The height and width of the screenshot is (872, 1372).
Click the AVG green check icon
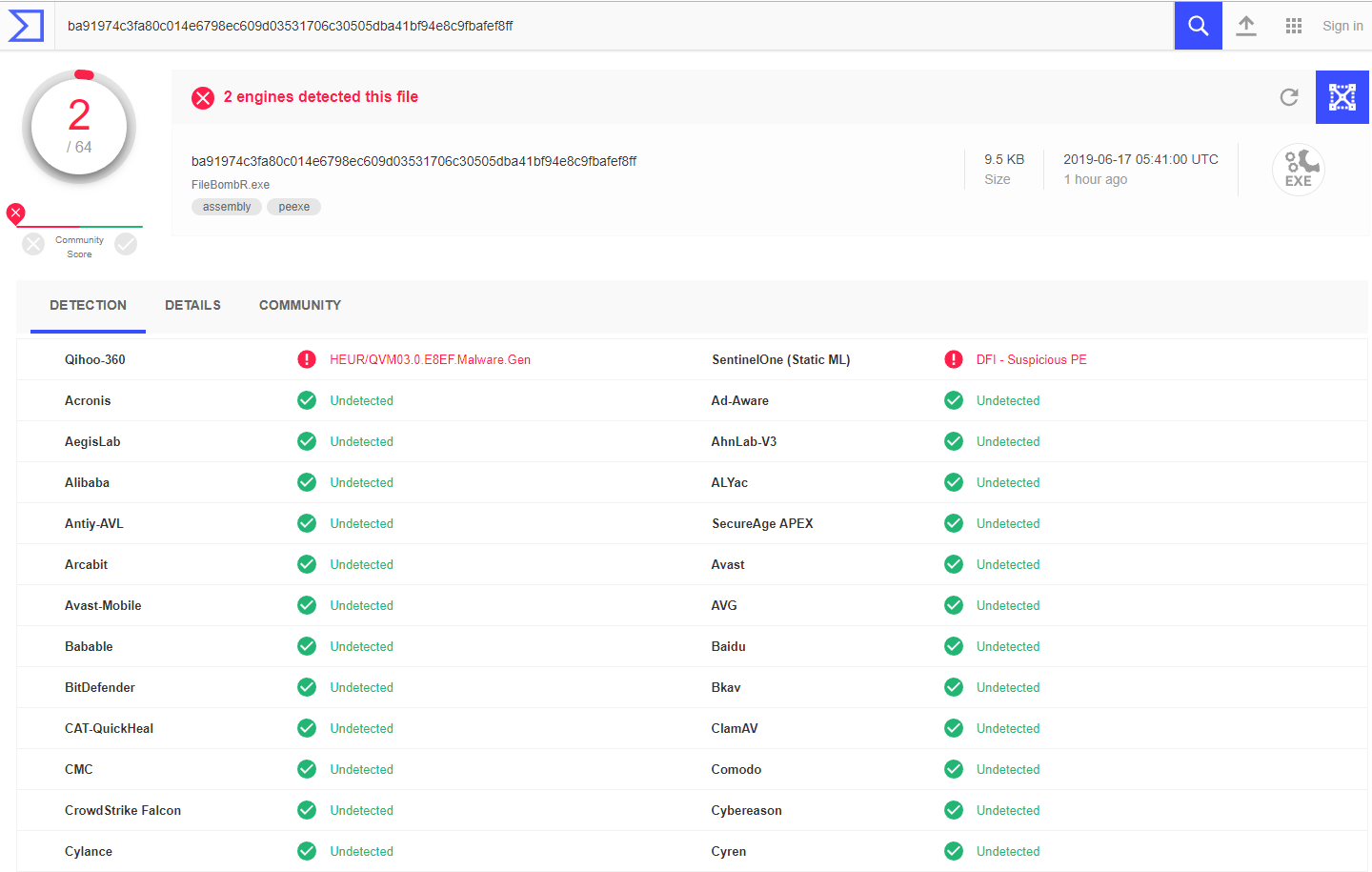[954, 605]
